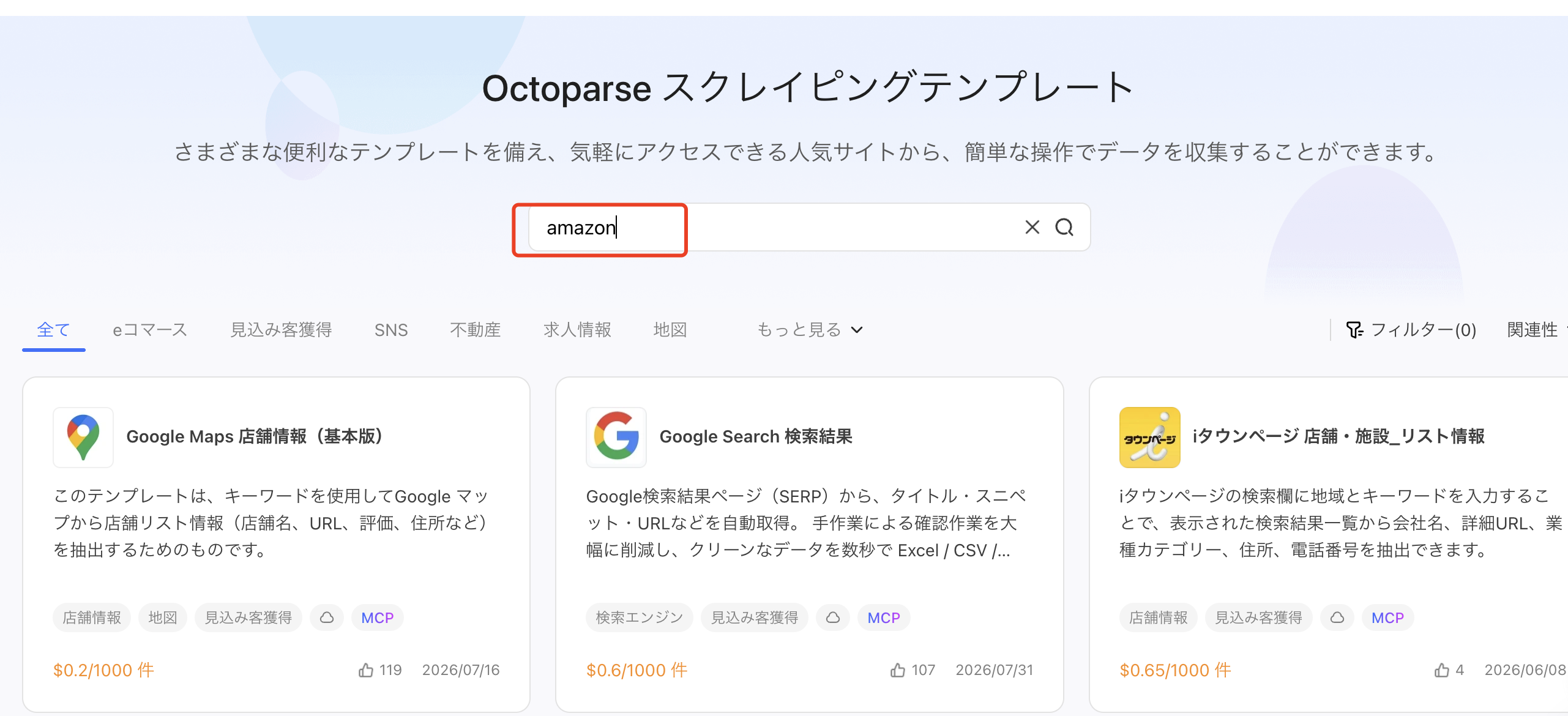Click the Google Maps template description text

(272, 523)
